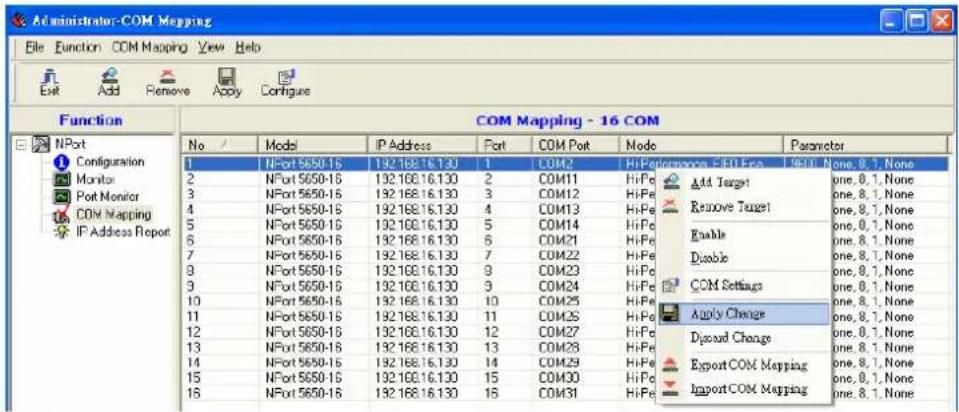This screenshot has height=412, width=959.
Task: Select the COM31 row
Action: point(566,394)
